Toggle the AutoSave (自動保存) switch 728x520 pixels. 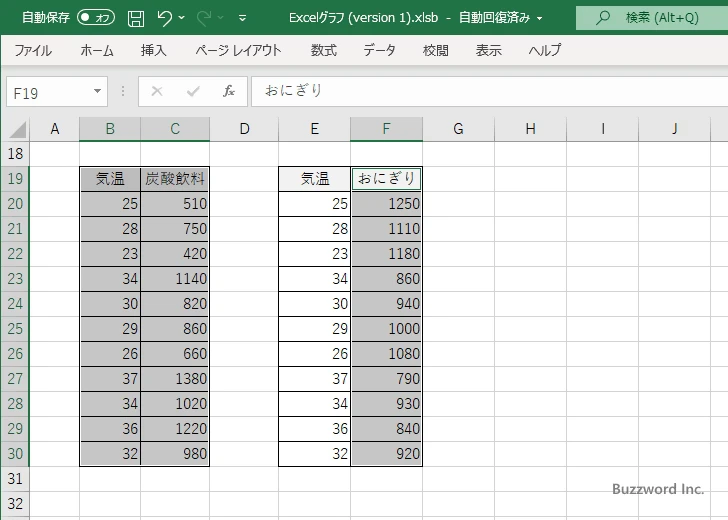pos(96,18)
